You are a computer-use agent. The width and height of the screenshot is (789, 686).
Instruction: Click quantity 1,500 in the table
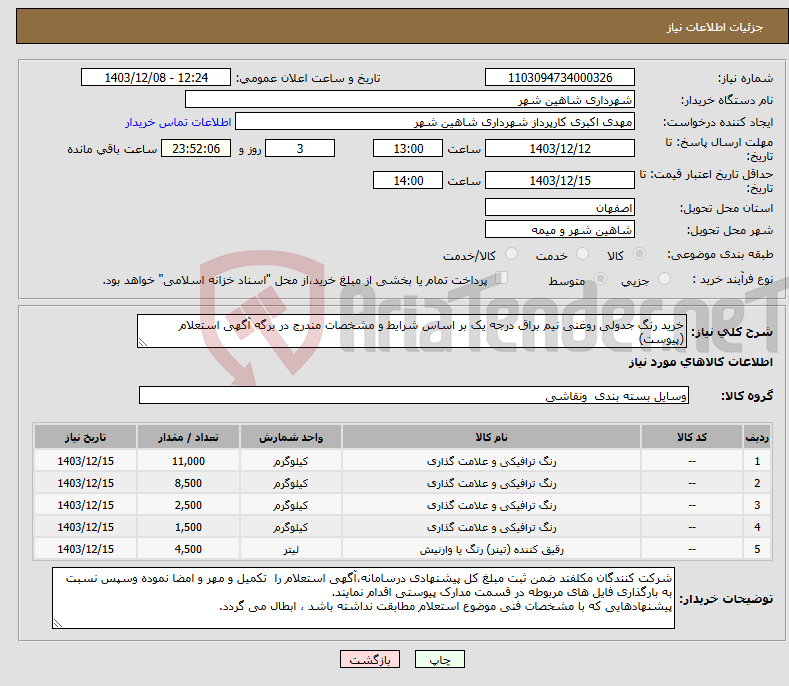(x=188, y=527)
